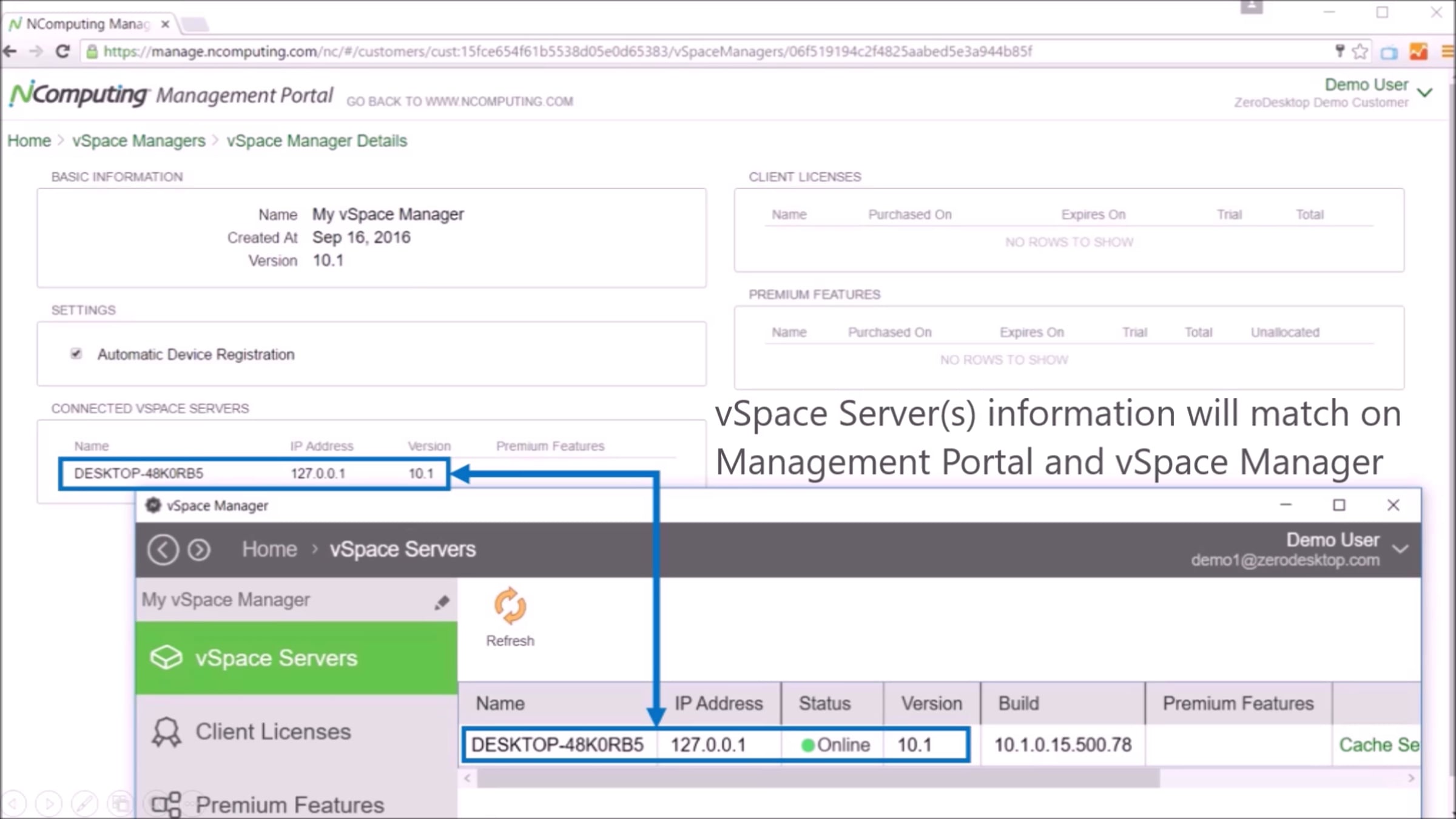Click the blue TV extension icon in Chrome toolbar
Viewport: 1456px width, 819px height.
(x=1389, y=52)
